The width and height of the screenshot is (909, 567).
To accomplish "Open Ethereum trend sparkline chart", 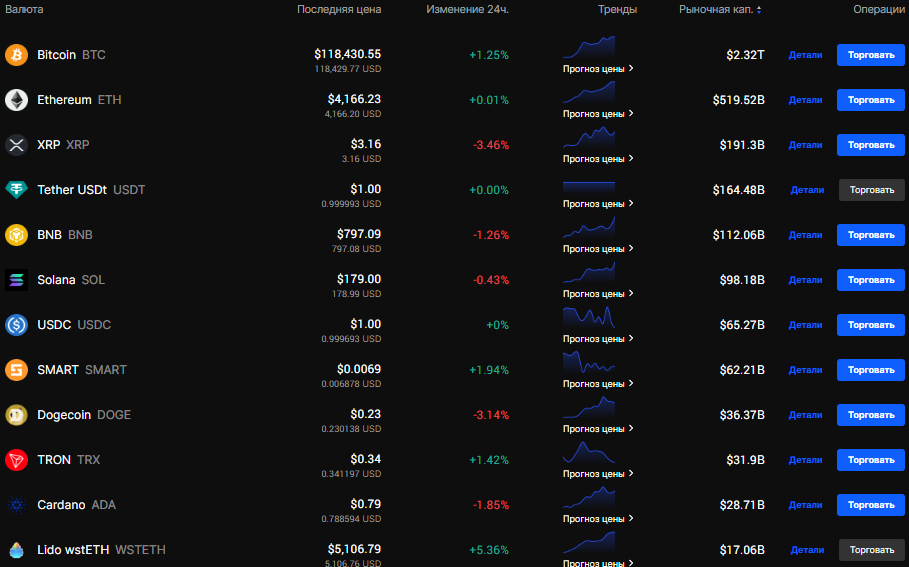I will click(x=589, y=92).
